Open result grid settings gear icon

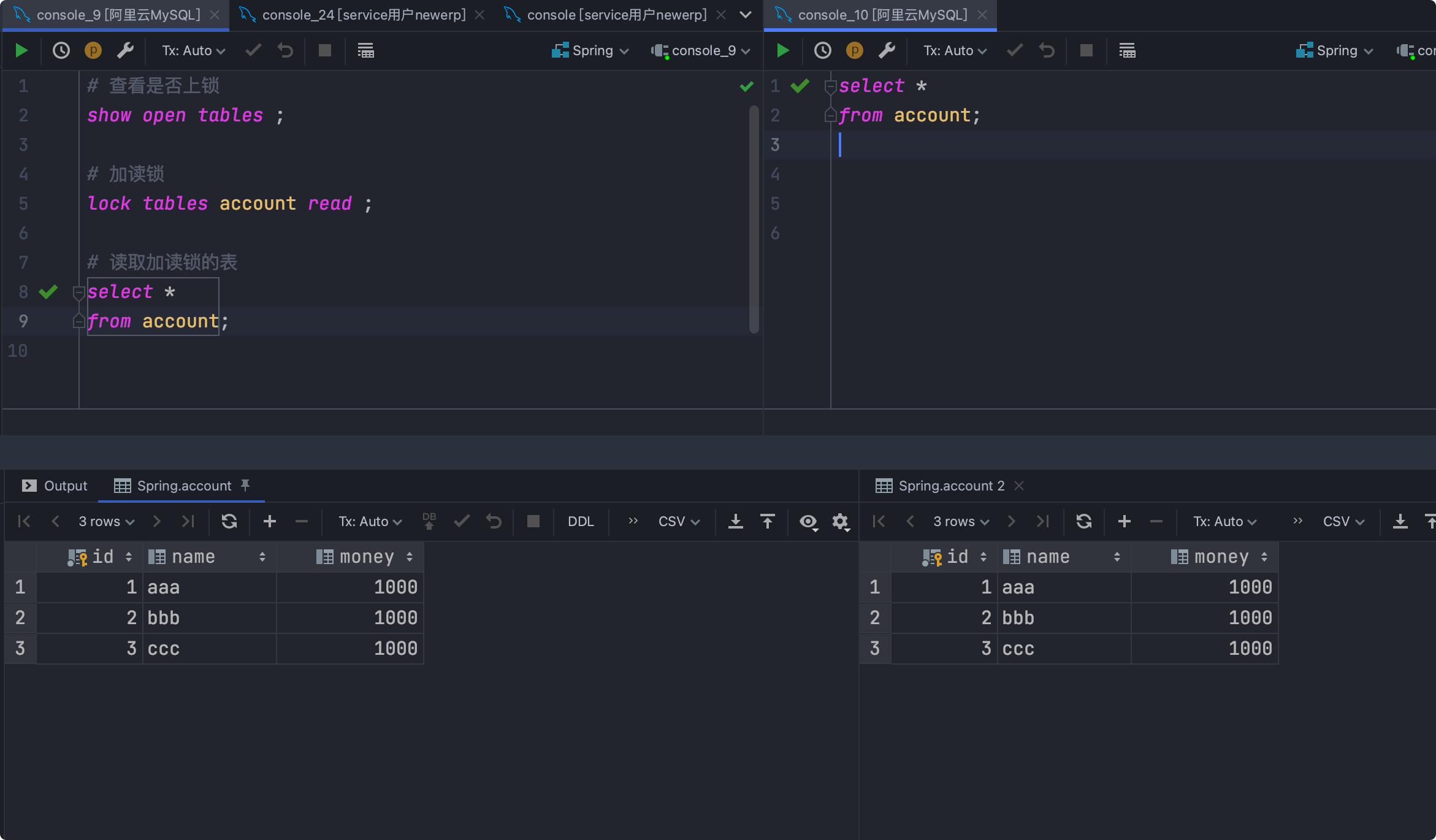click(x=840, y=521)
